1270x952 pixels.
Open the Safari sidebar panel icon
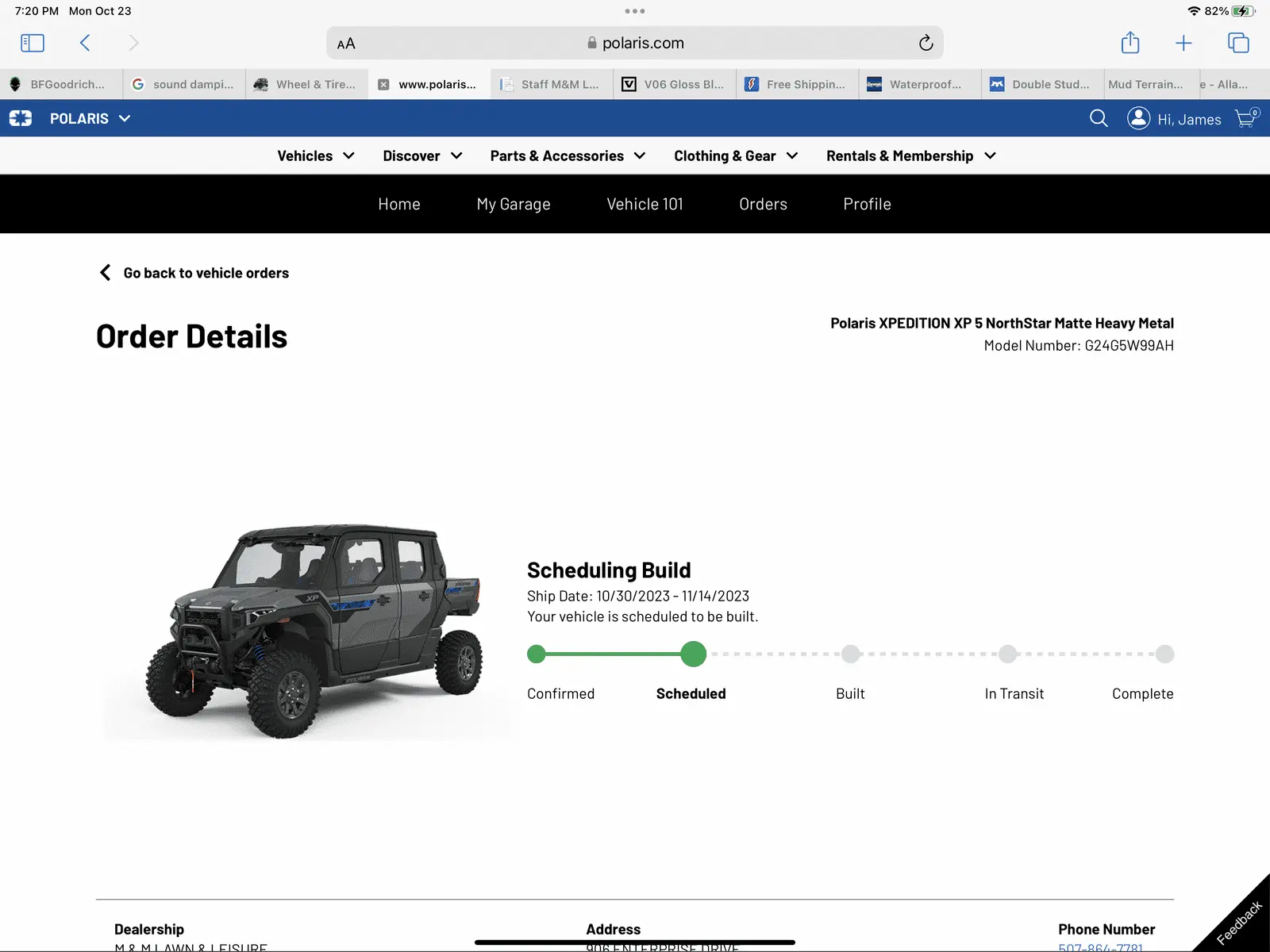click(33, 43)
